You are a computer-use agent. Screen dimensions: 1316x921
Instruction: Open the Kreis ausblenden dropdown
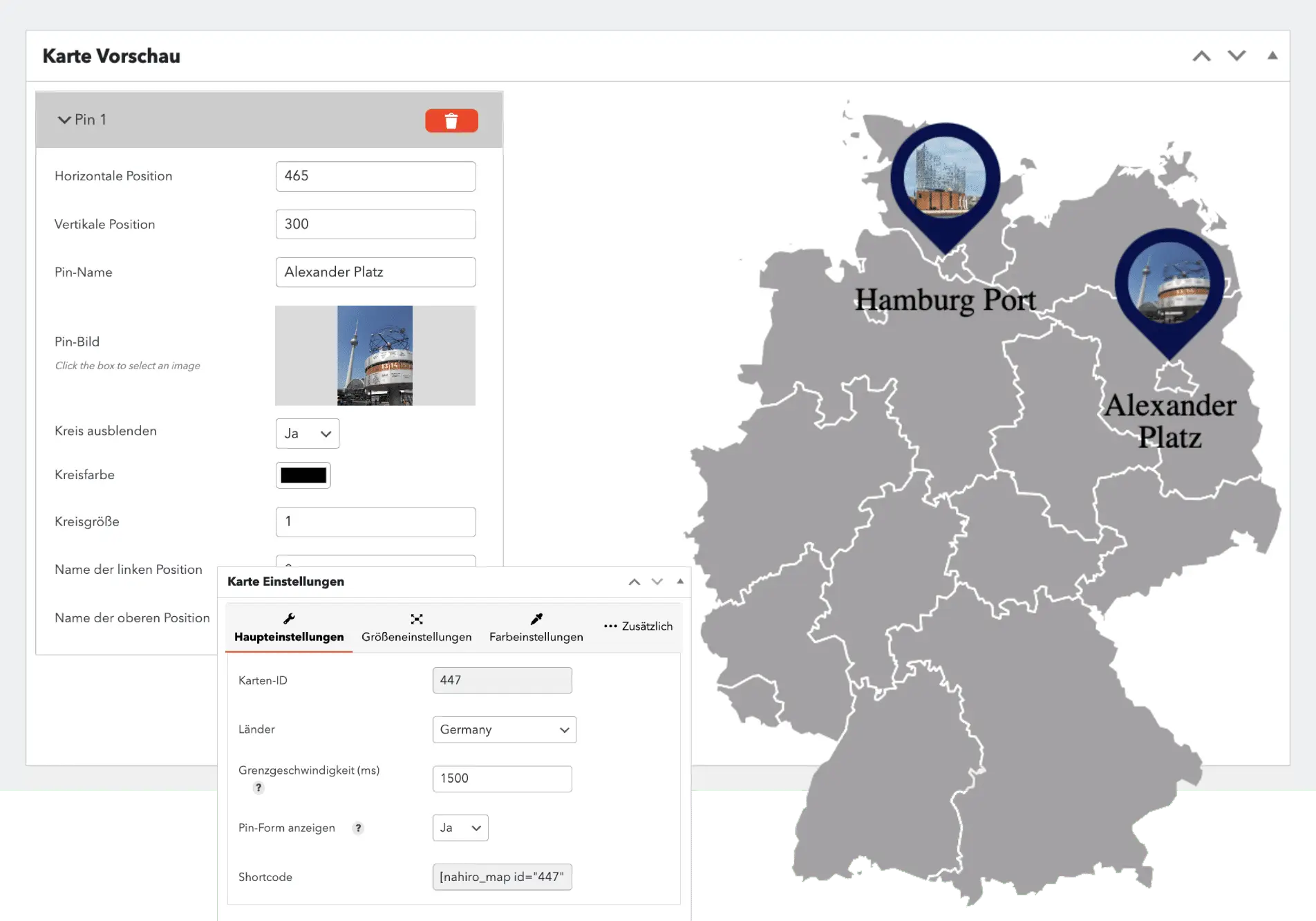[x=308, y=434]
